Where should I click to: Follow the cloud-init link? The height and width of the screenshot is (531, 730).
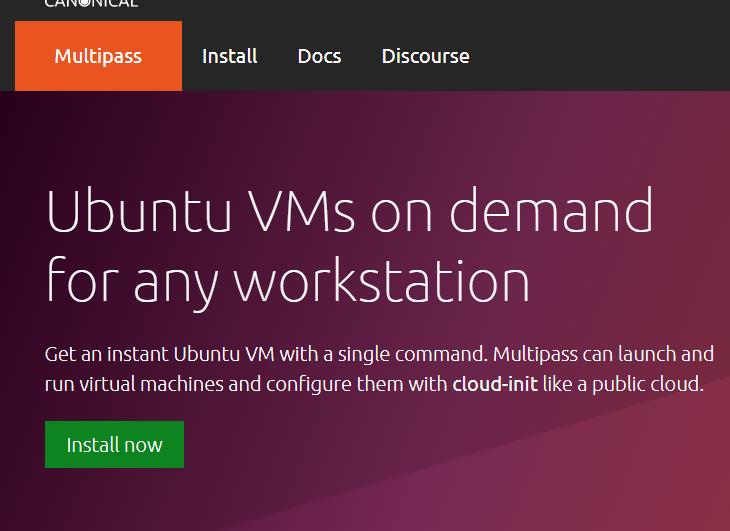tap(495, 384)
